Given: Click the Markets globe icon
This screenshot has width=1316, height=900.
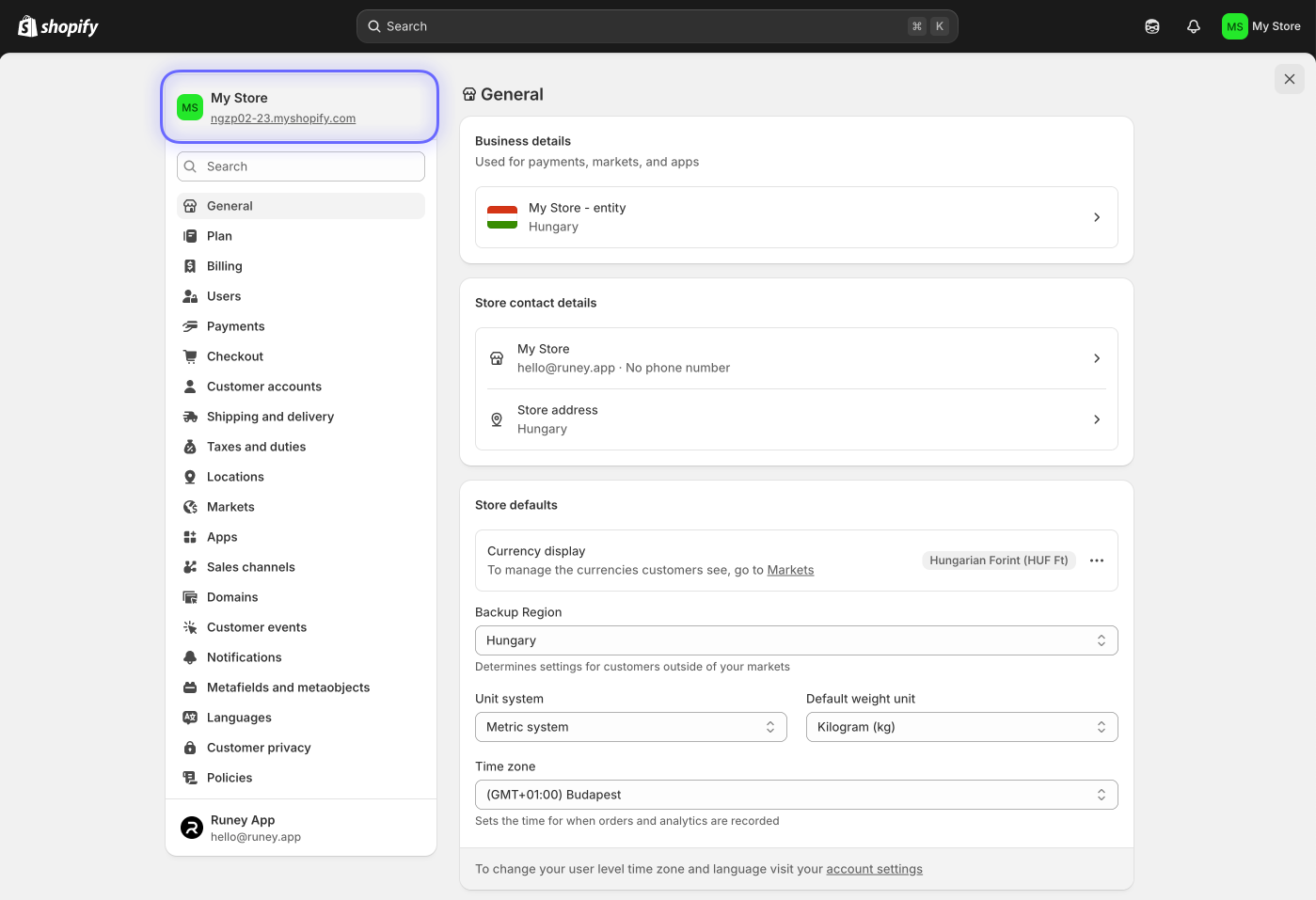Looking at the screenshot, I should [190, 507].
